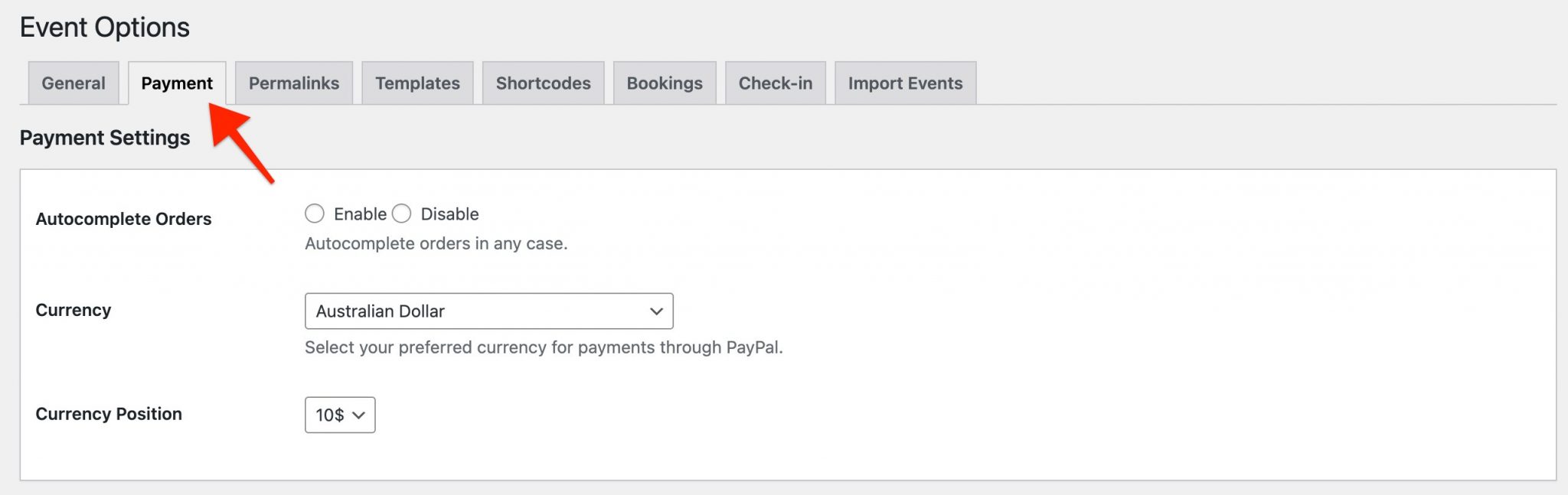The height and width of the screenshot is (495, 1568).
Task: Switch to the Check-in tab
Action: 776,83
